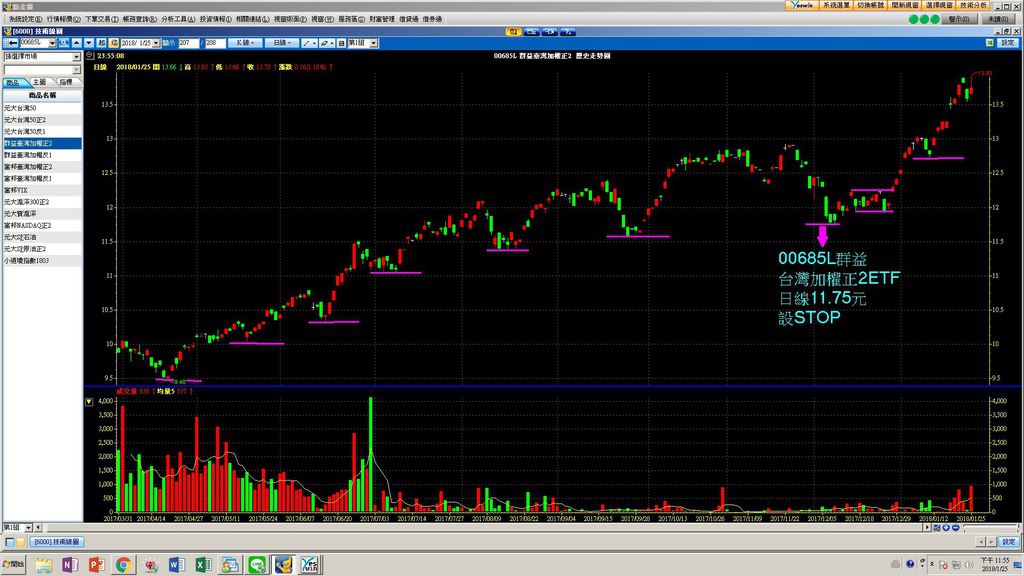Click the back arrow toolbar icon
Screen dimensions: 1024x576
tap(12, 43)
